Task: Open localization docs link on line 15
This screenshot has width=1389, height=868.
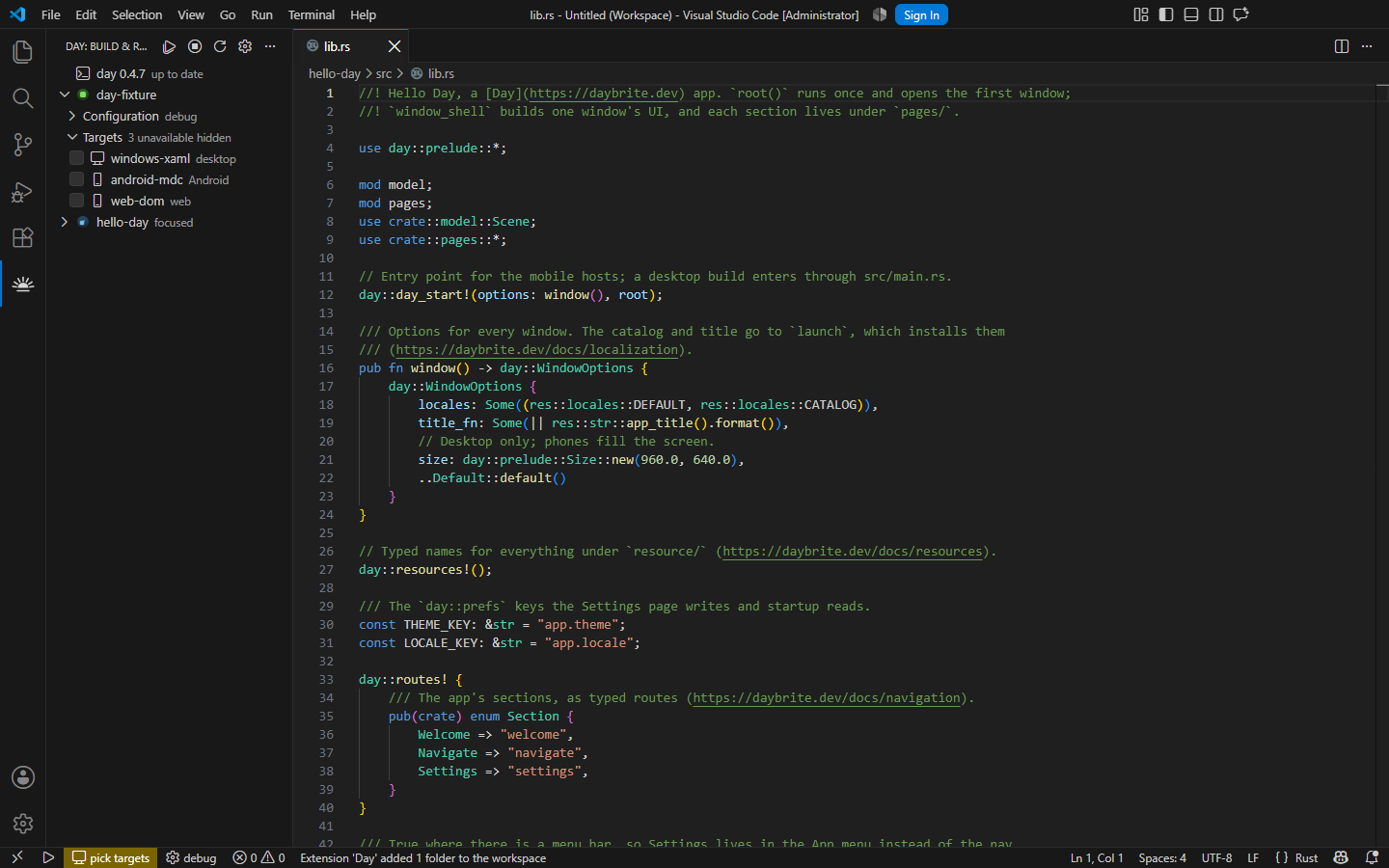Action: click(x=536, y=350)
